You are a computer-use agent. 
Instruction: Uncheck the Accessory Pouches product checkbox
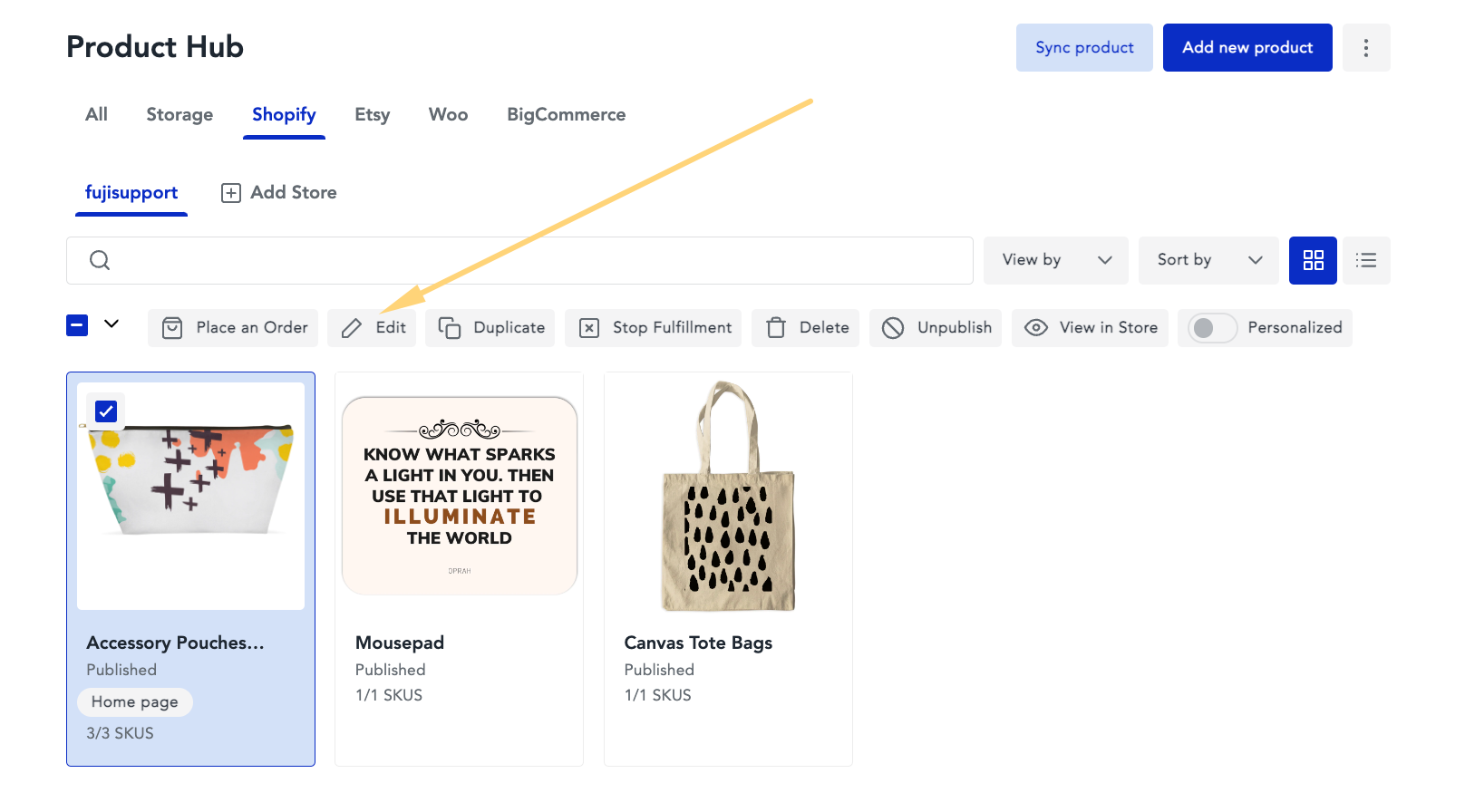(106, 411)
